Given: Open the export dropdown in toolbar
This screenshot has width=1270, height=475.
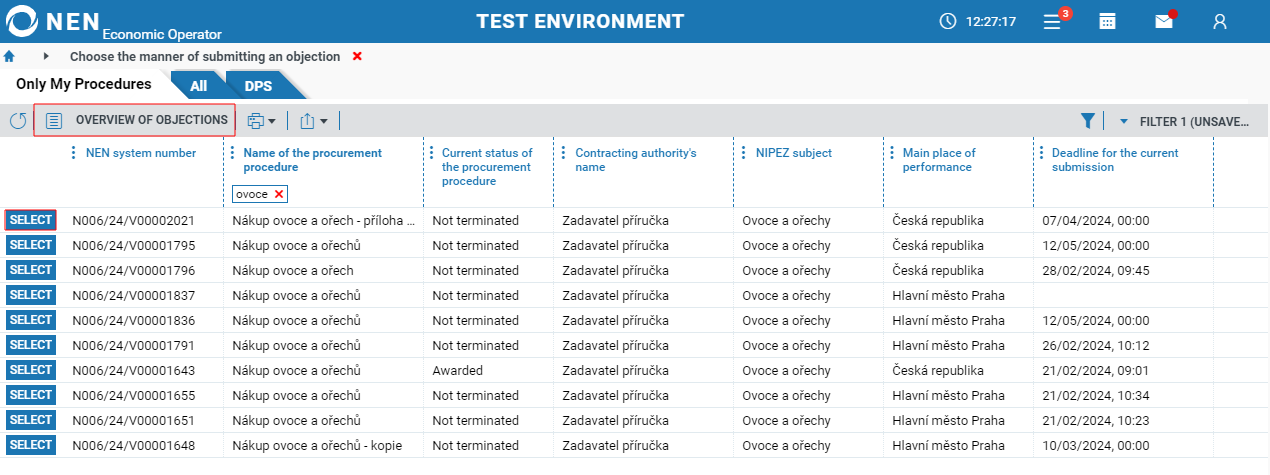Looking at the screenshot, I should tap(313, 121).
